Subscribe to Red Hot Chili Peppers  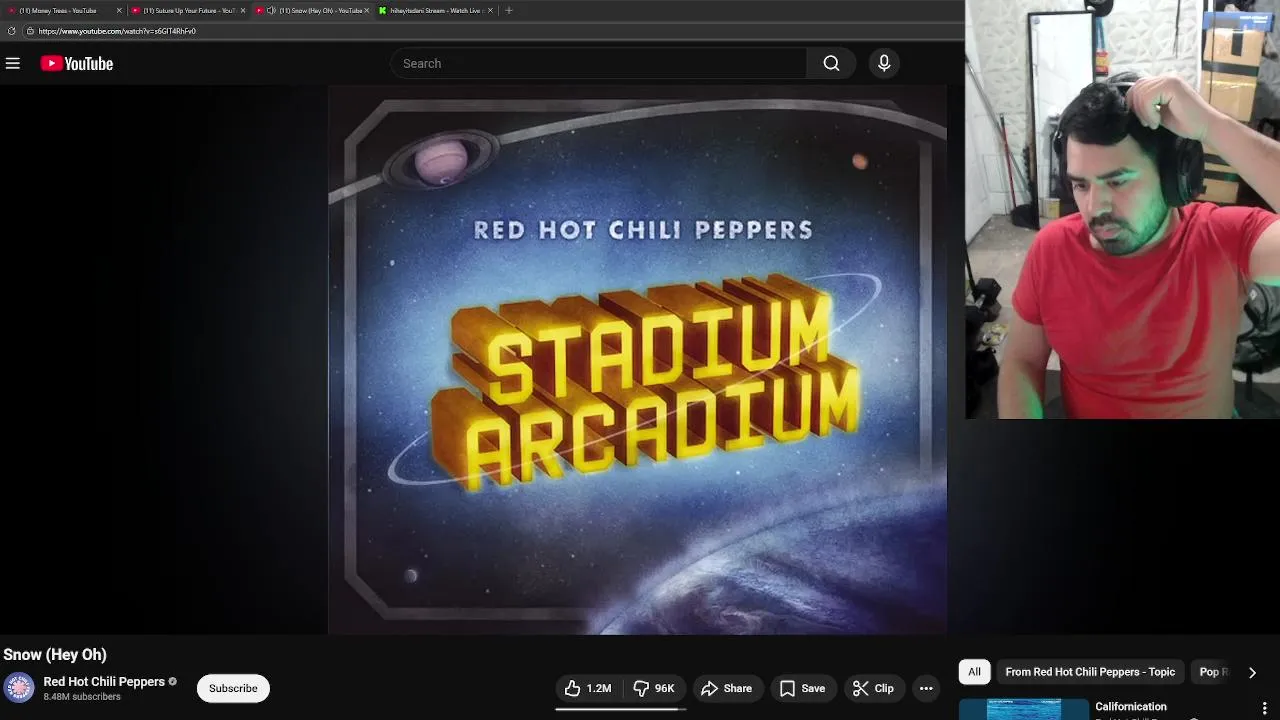point(233,688)
